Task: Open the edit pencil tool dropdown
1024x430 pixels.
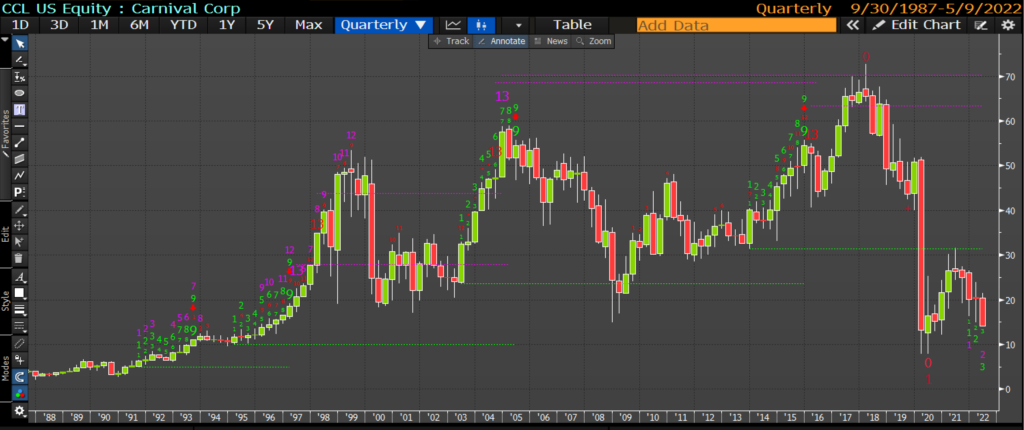Action: click(20, 210)
